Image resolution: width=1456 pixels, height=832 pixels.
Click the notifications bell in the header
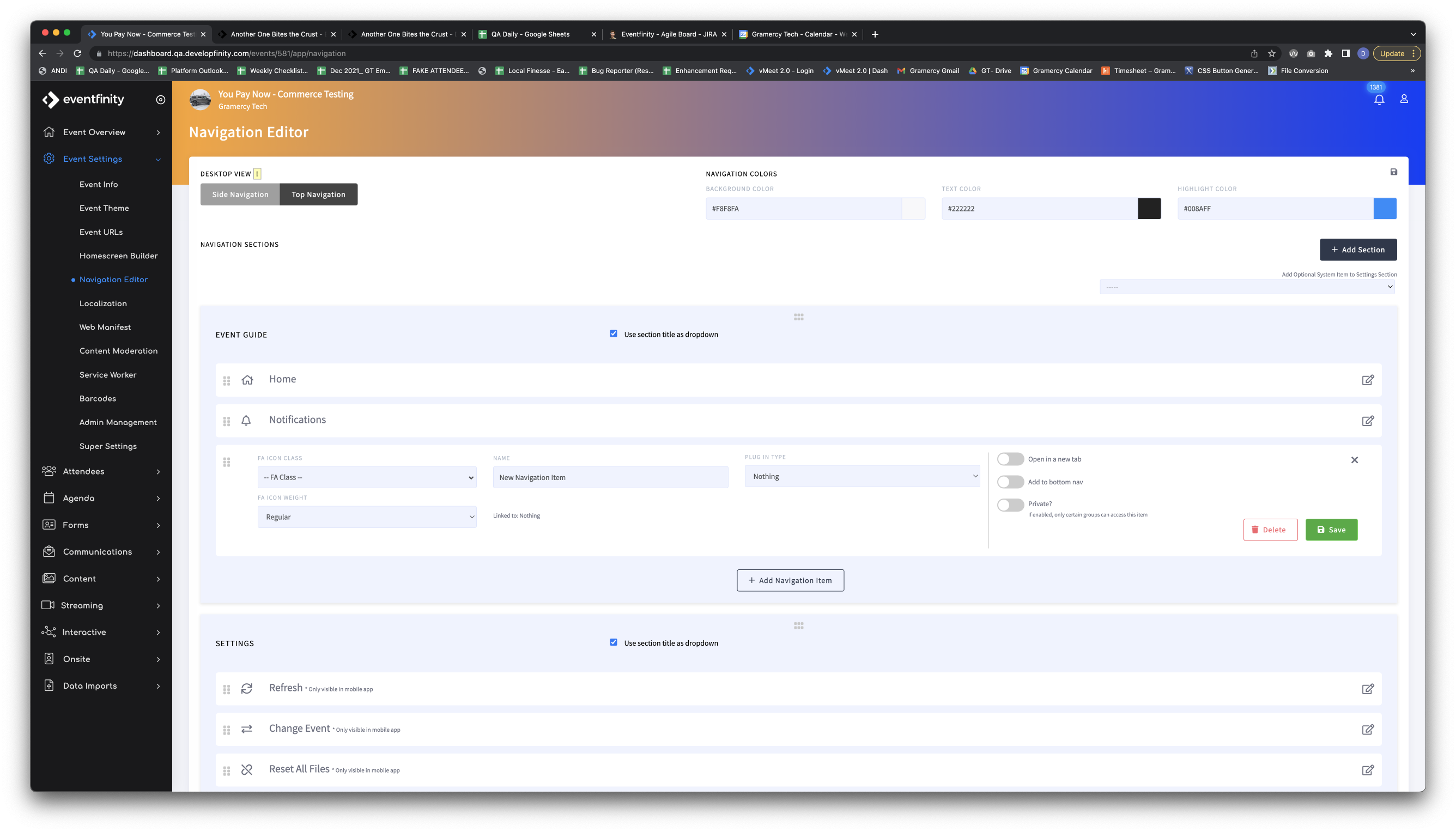[1379, 100]
